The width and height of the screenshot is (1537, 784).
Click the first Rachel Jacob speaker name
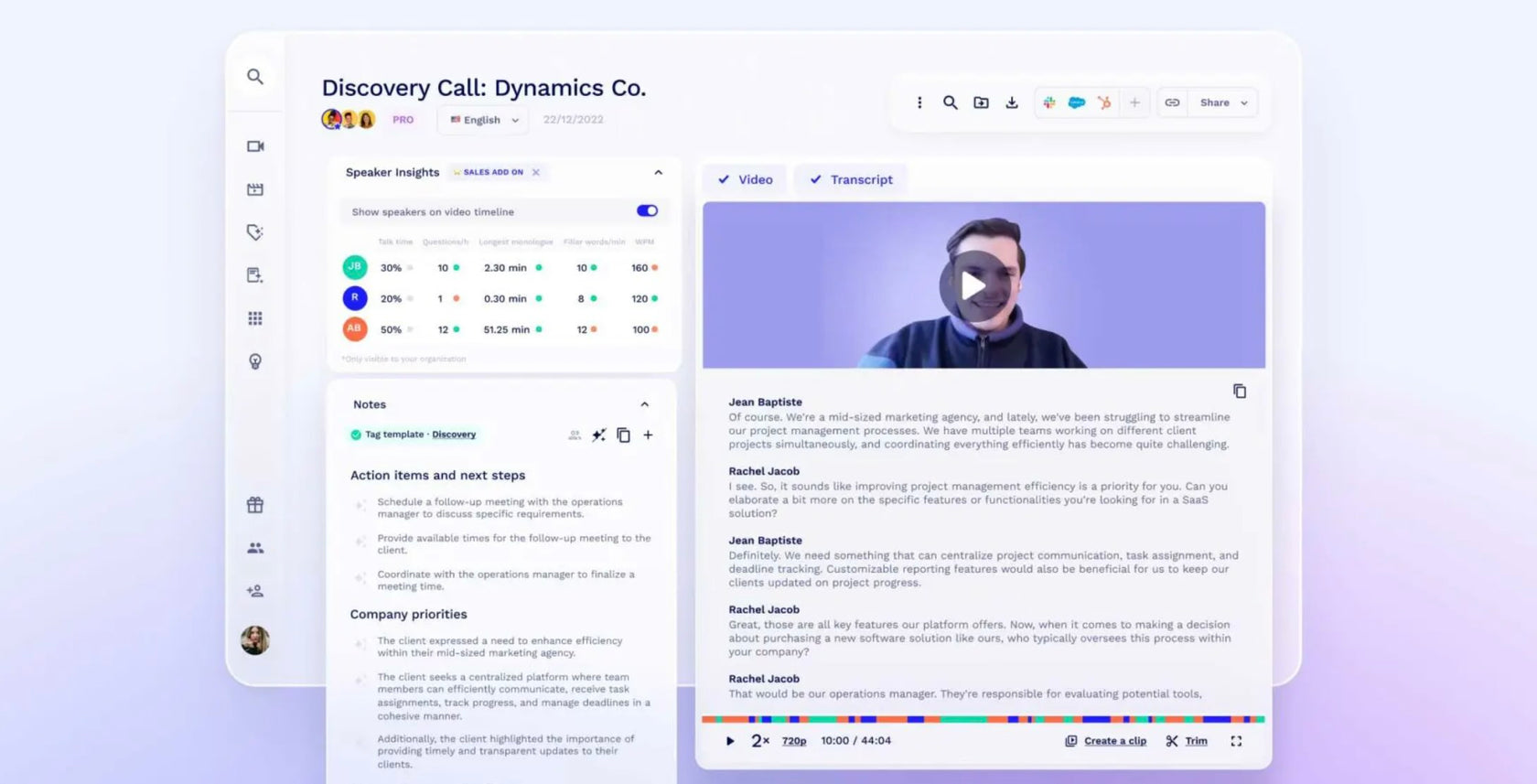764,471
